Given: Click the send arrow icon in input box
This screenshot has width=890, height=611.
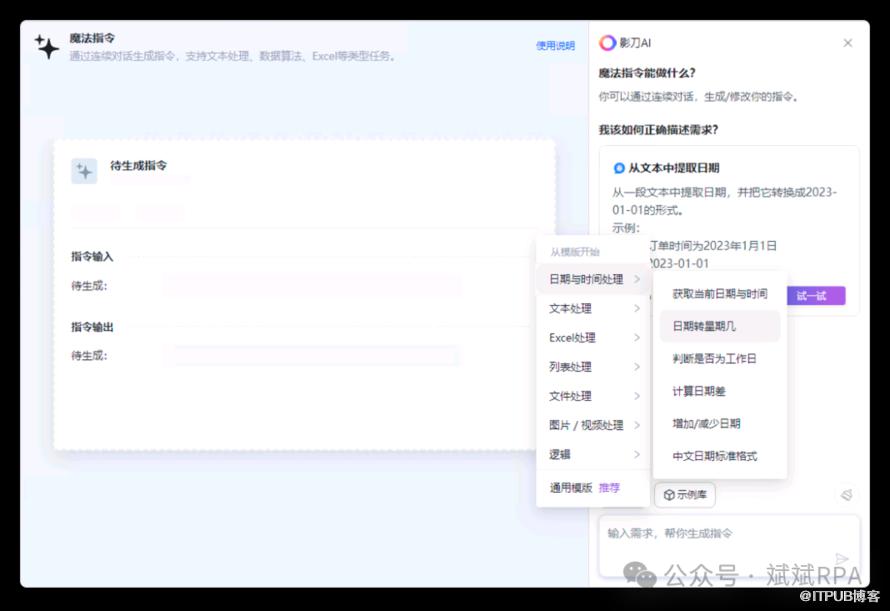Looking at the screenshot, I should coord(842,559).
